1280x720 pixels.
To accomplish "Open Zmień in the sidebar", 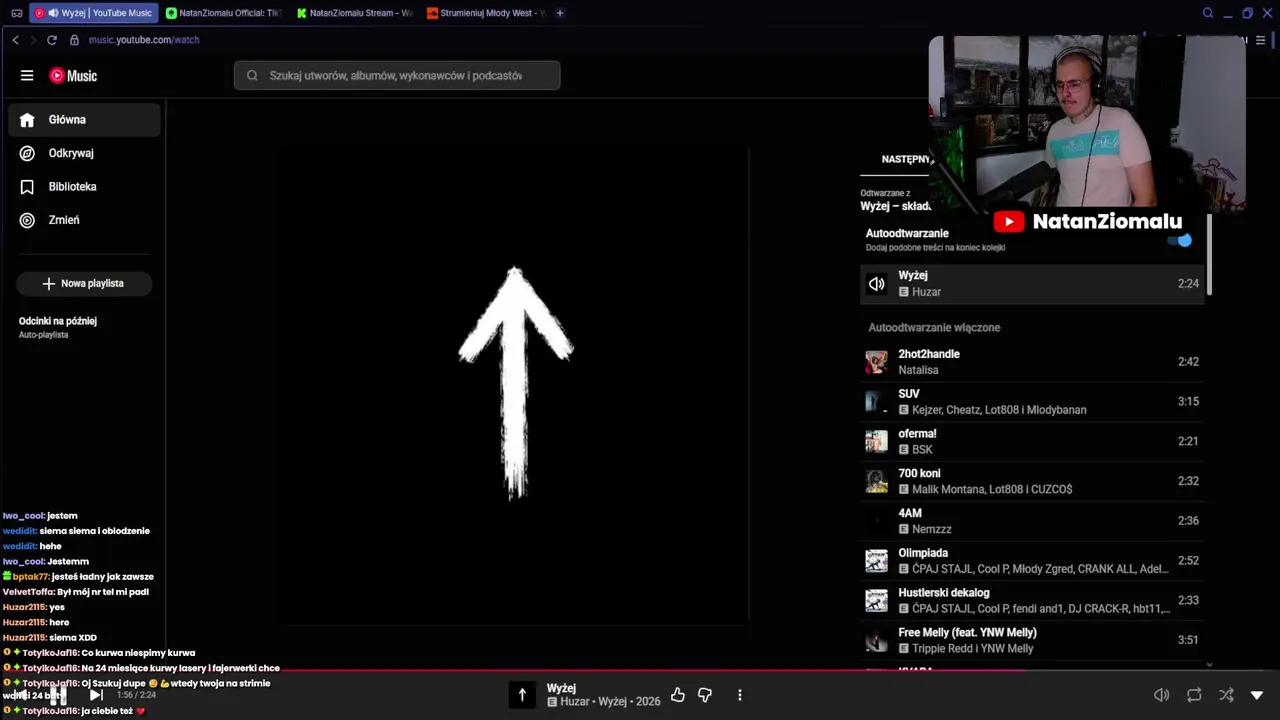I will coord(85,220).
